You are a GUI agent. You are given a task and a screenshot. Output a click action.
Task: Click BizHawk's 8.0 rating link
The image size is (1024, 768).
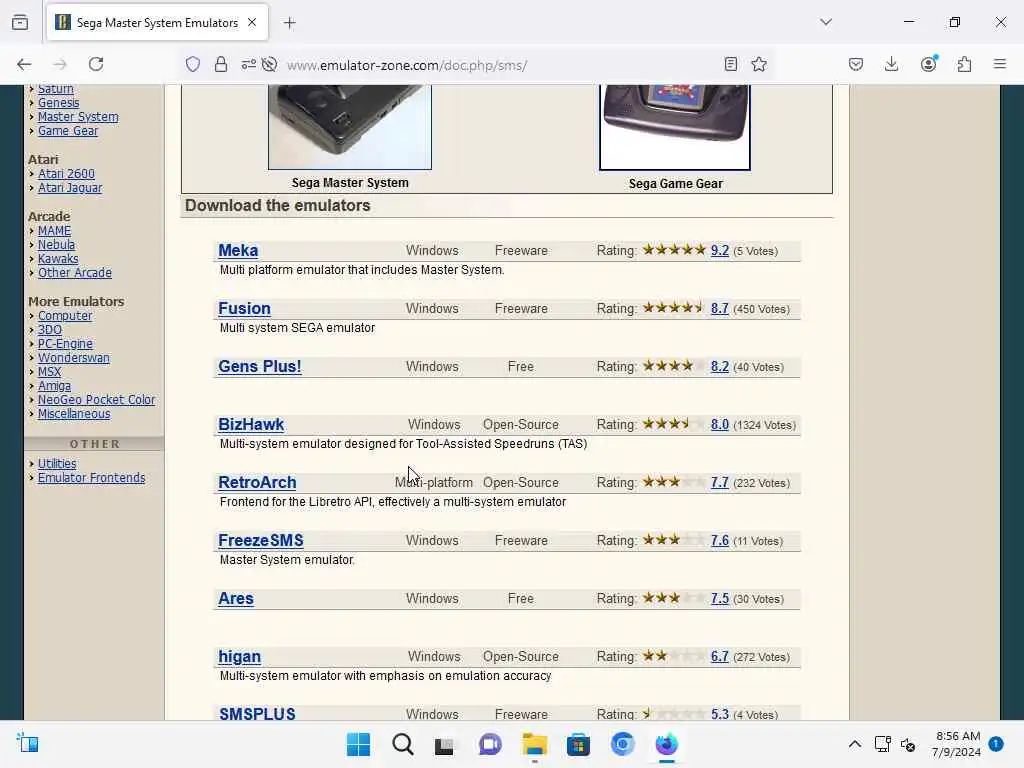coord(720,424)
